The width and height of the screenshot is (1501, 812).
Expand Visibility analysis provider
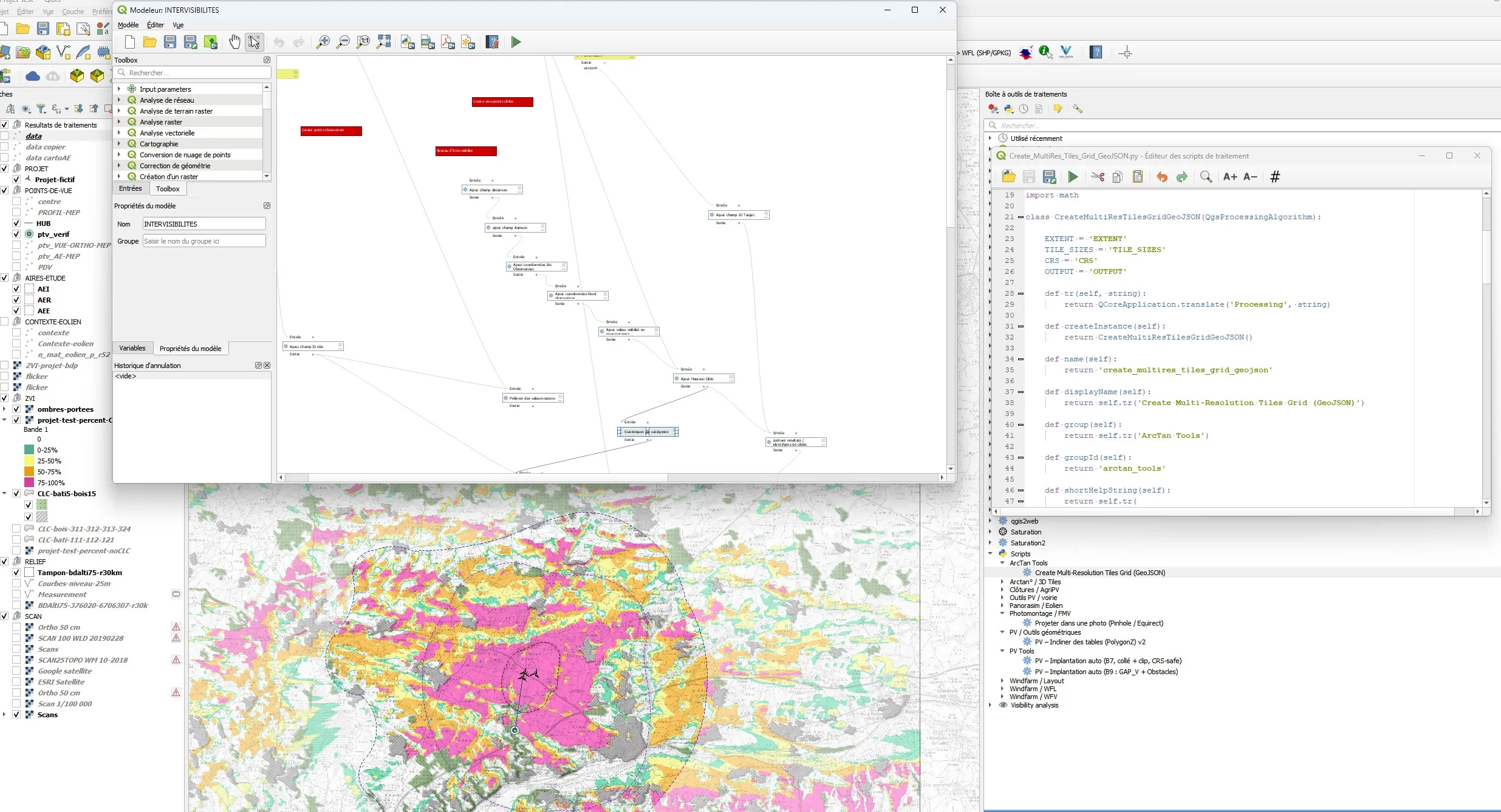990,705
